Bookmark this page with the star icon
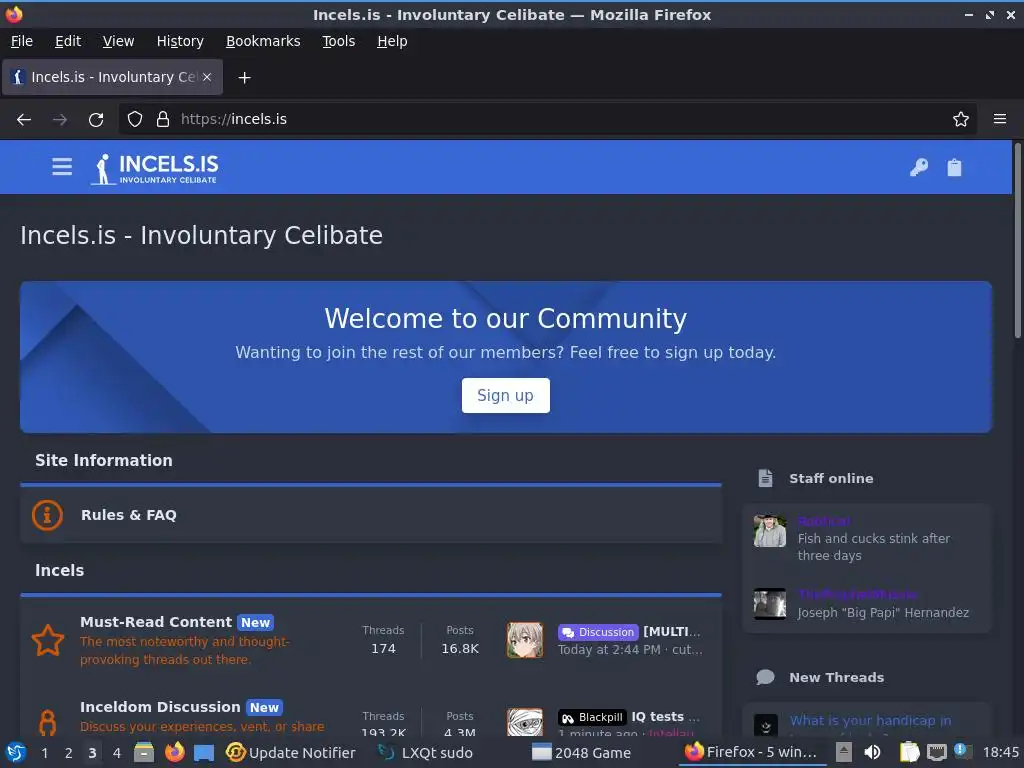 point(961,120)
